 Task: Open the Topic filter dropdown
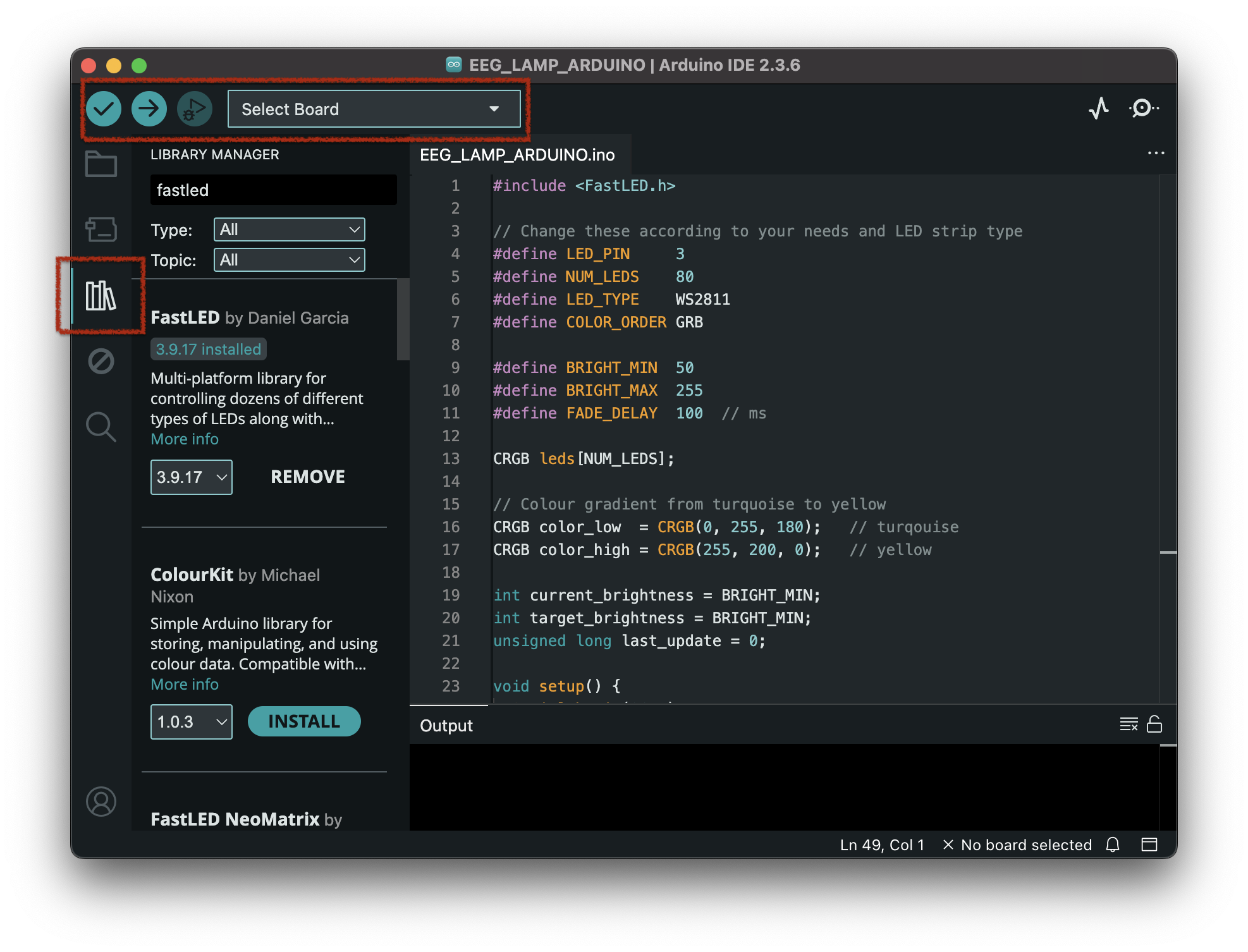click(290, 260)
